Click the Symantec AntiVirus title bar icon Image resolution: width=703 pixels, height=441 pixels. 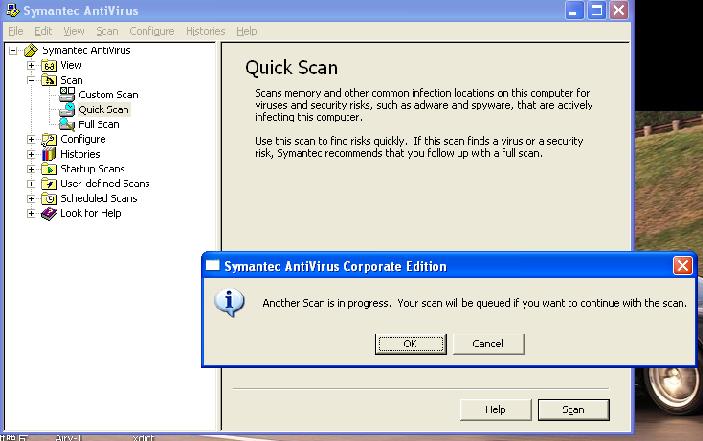(13, 10)
